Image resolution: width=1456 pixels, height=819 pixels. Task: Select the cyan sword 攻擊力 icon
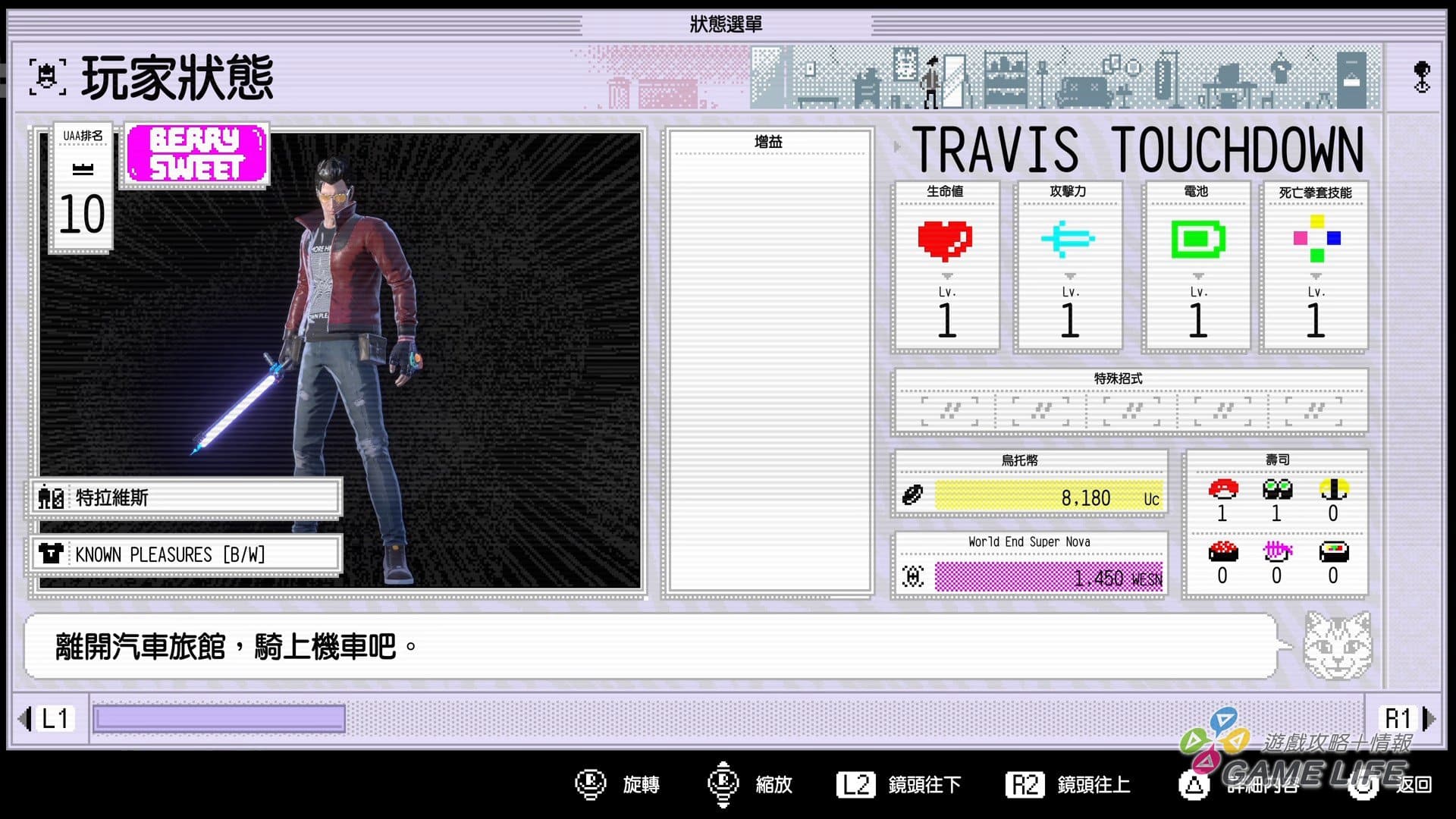[x=1068, y=240]
